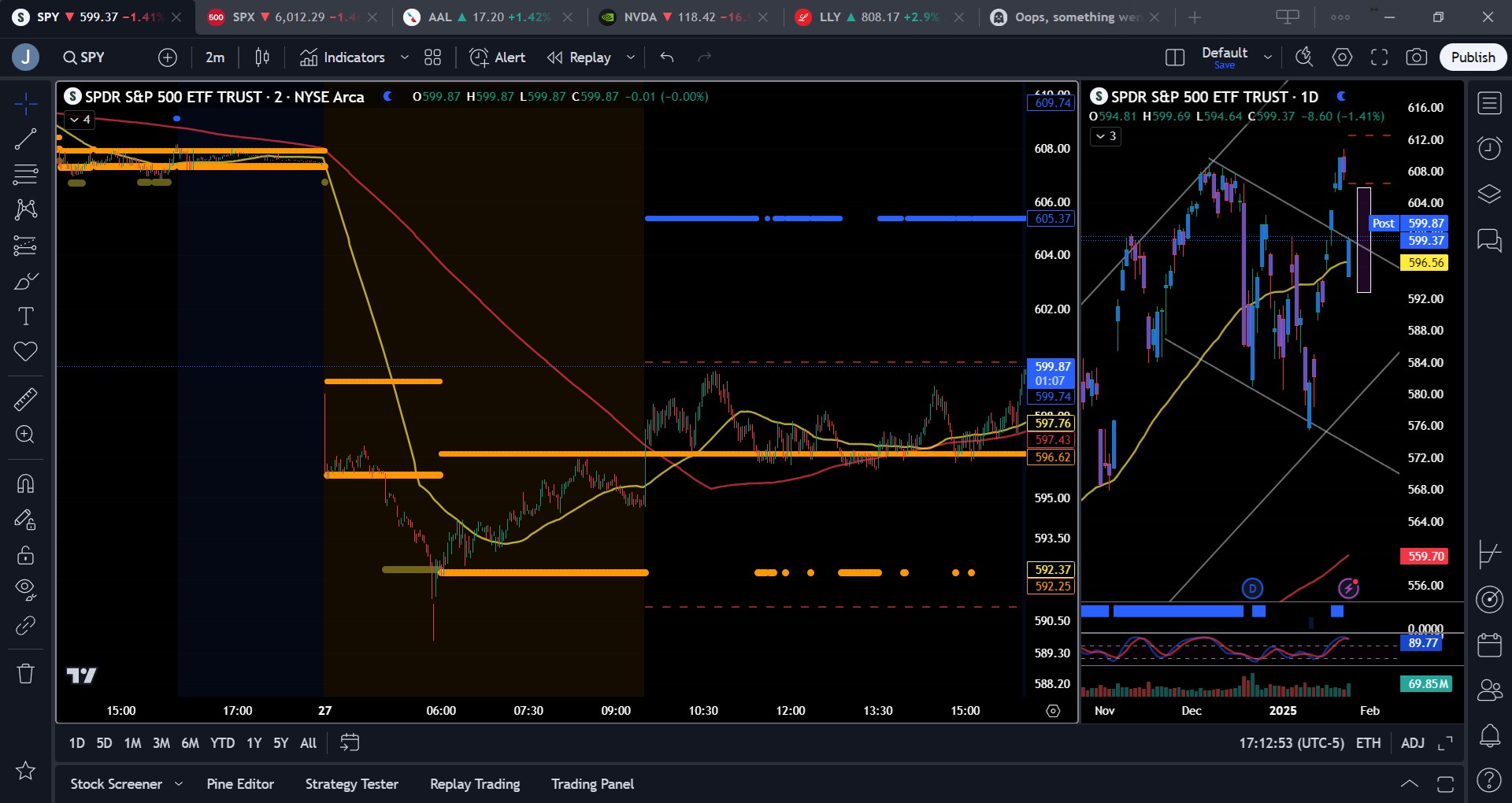Open the watchlist and details panel
Viewport: 1512px width, 803px height.
(x=1489, y=103)
